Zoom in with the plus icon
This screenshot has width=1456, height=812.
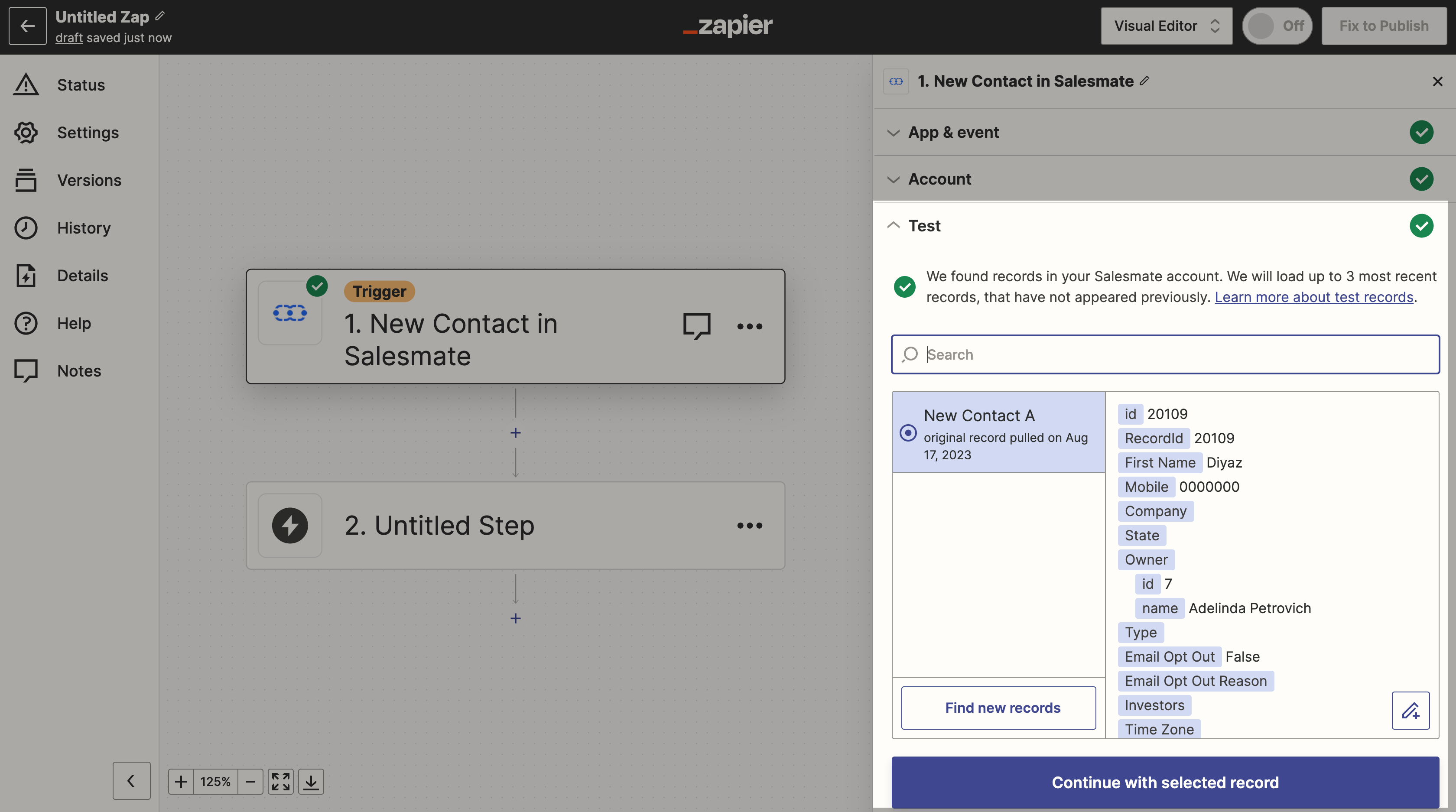point(181,782)
